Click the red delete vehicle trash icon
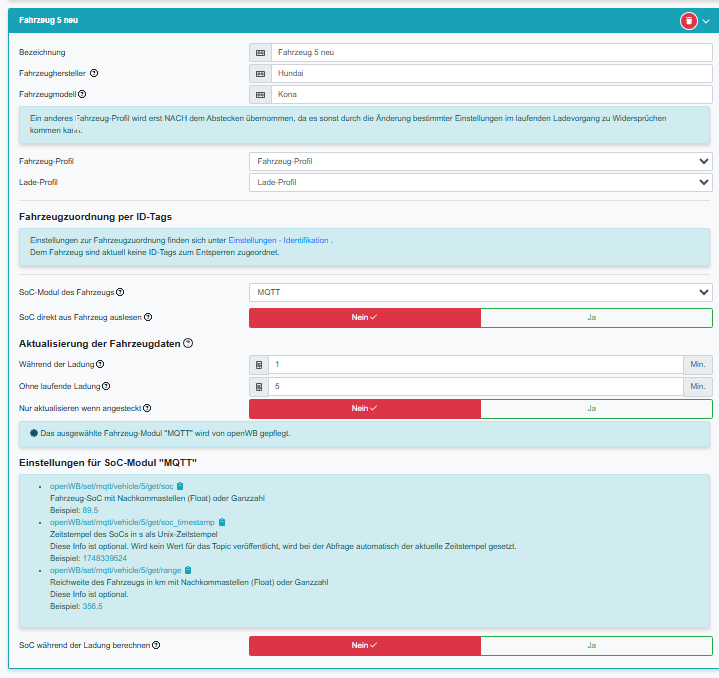The width and height of the screenshot is (719, 678). 688,20
